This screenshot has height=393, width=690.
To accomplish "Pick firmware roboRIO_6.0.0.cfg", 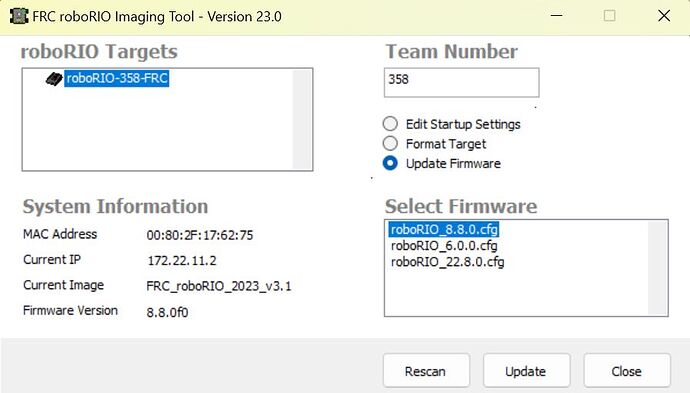I will 444,246.
